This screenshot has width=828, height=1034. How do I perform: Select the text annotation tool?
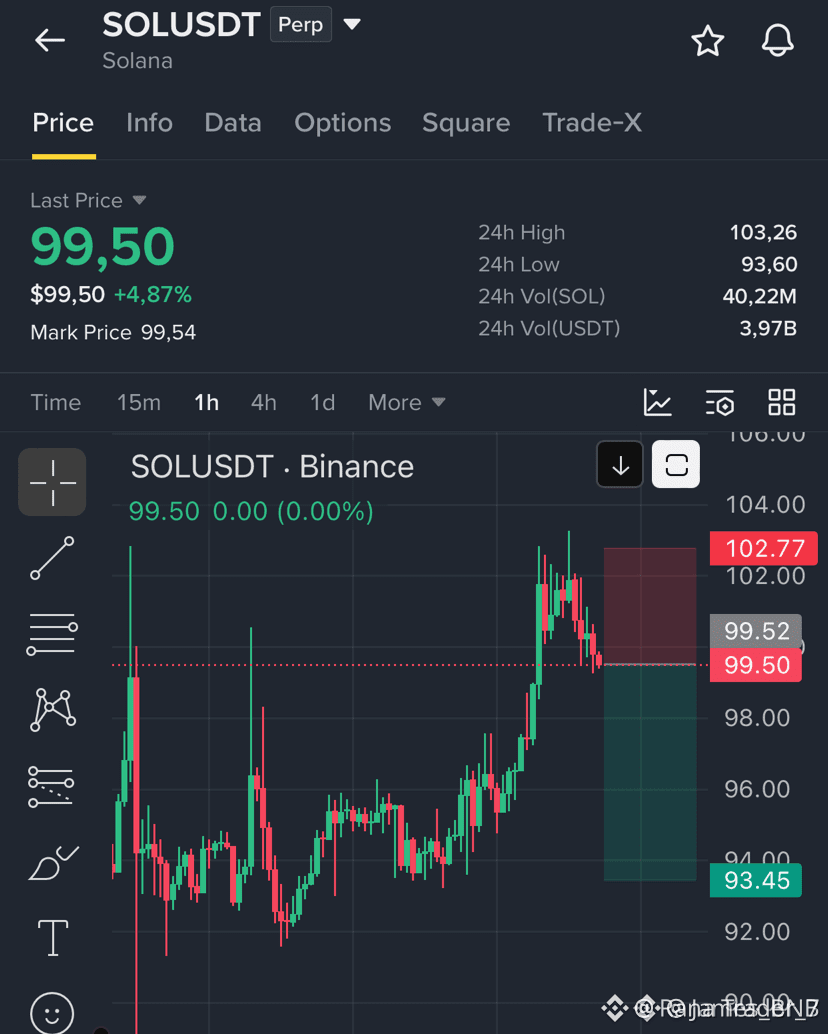point(53,937)
